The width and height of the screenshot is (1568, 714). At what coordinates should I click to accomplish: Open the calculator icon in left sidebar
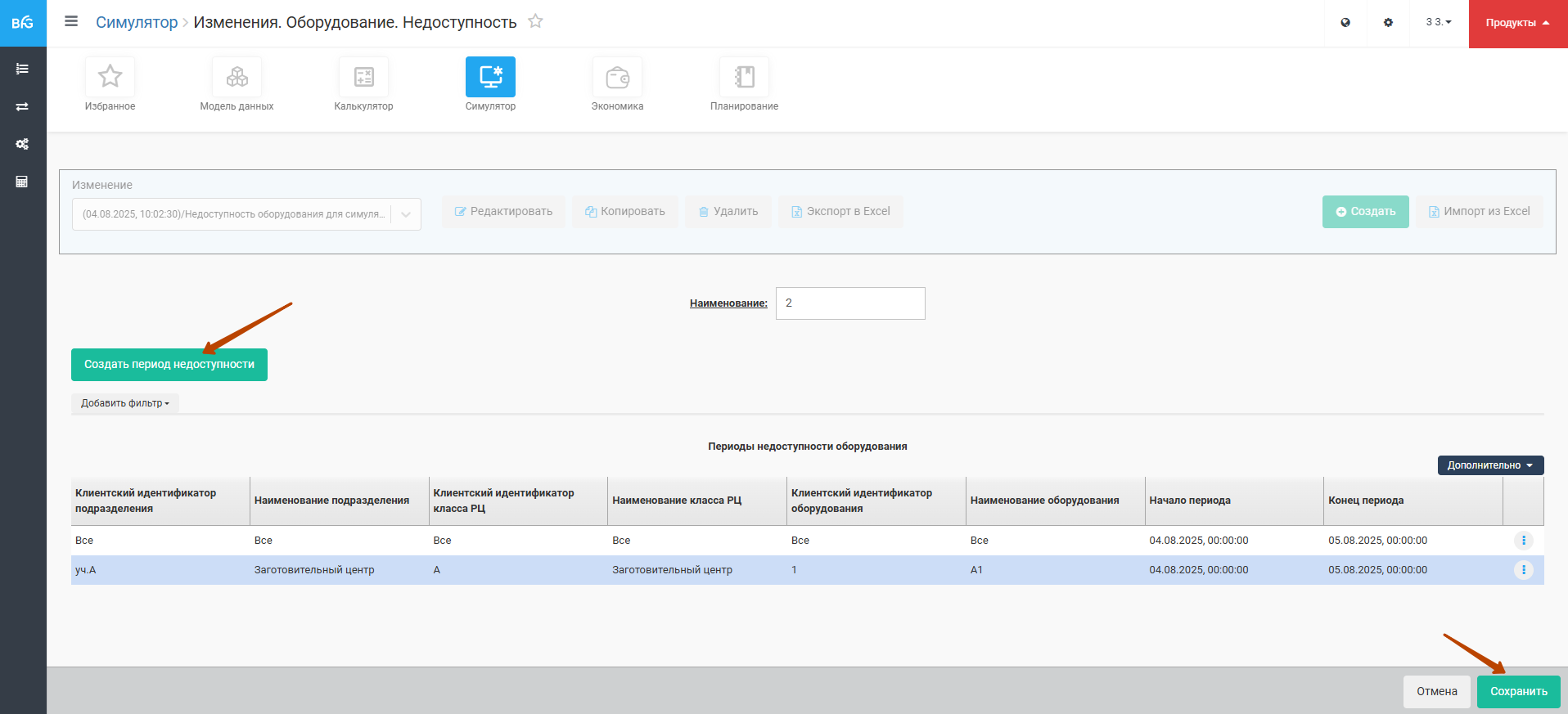(22, 182)
